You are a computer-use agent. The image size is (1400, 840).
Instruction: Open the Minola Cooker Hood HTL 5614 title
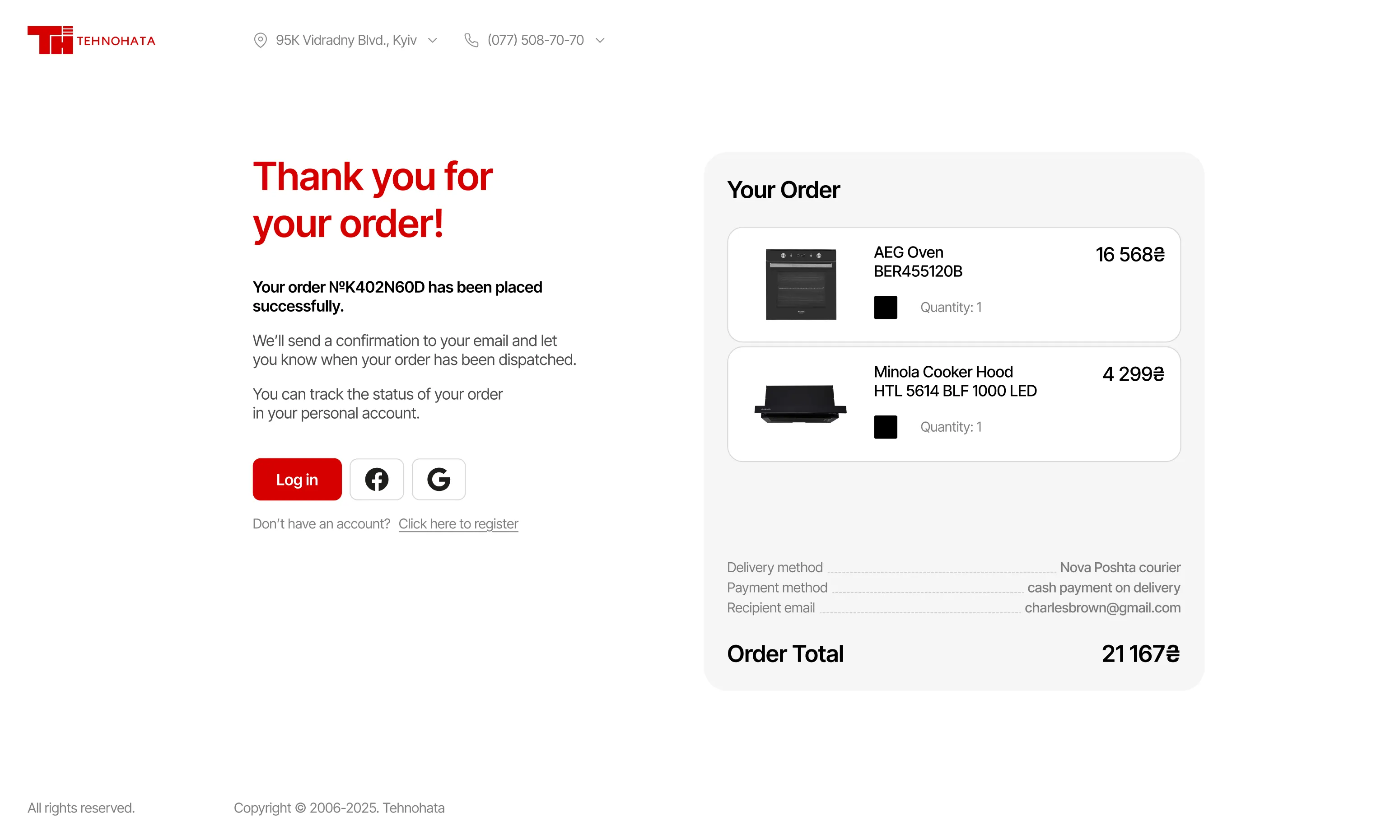click(x=955, y=381)
